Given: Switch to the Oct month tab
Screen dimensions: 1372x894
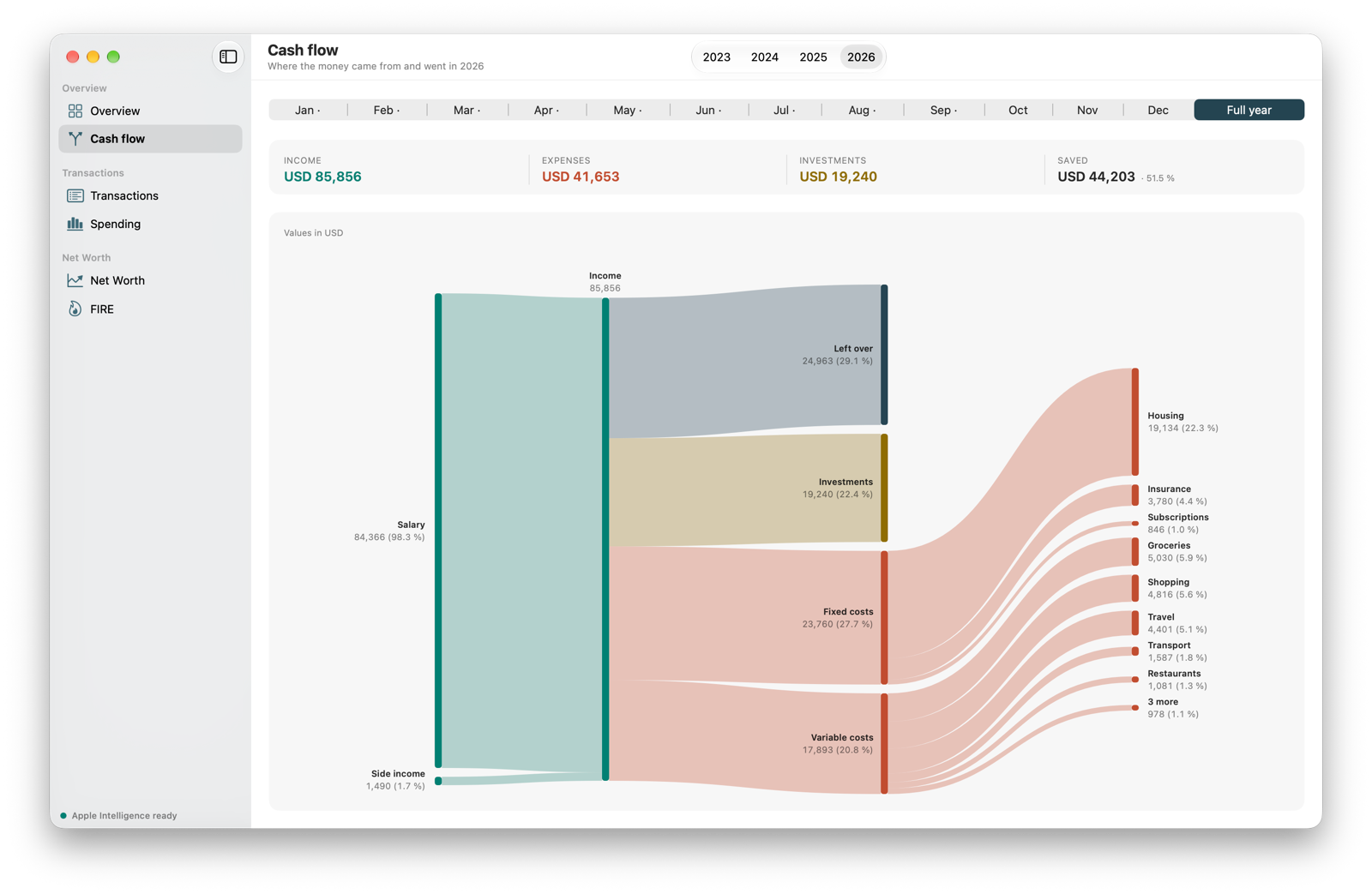Looking at the screenshot, I should 1018,110.
